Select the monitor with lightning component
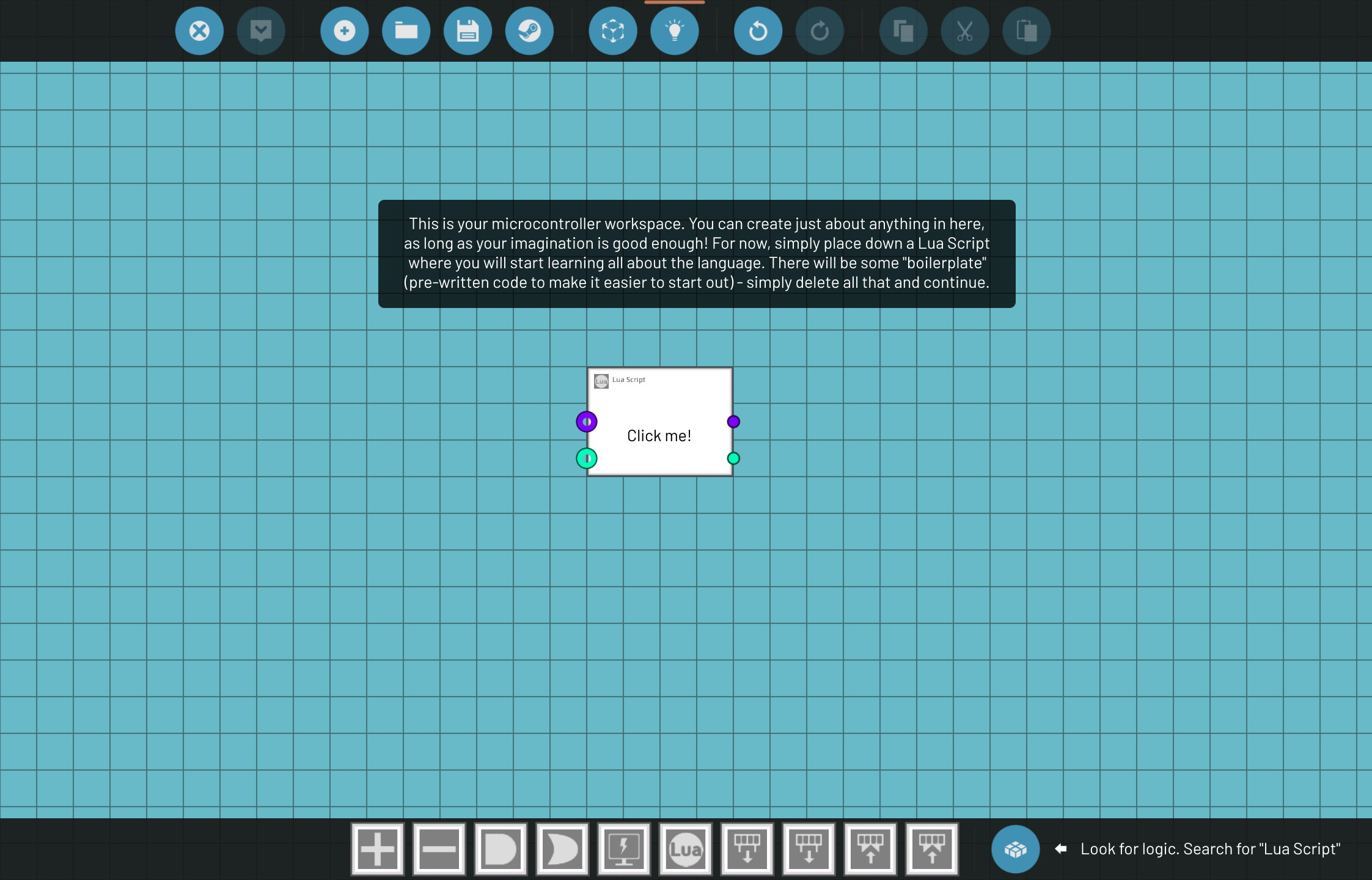Viewport: 1372px width, 880px height. [624, 849]
